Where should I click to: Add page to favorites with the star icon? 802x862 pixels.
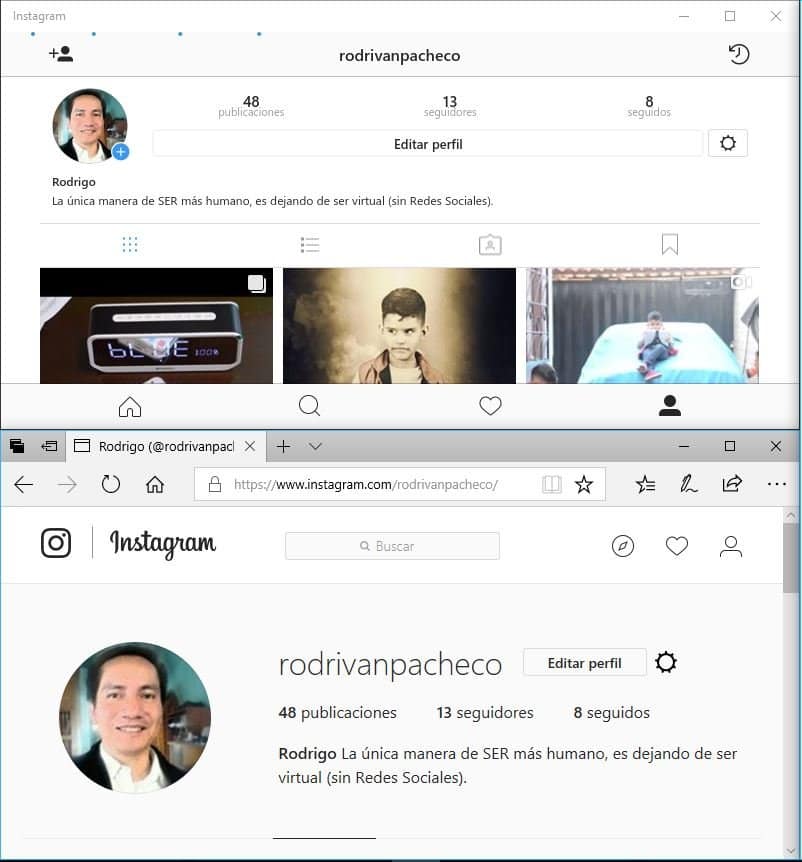586,484
